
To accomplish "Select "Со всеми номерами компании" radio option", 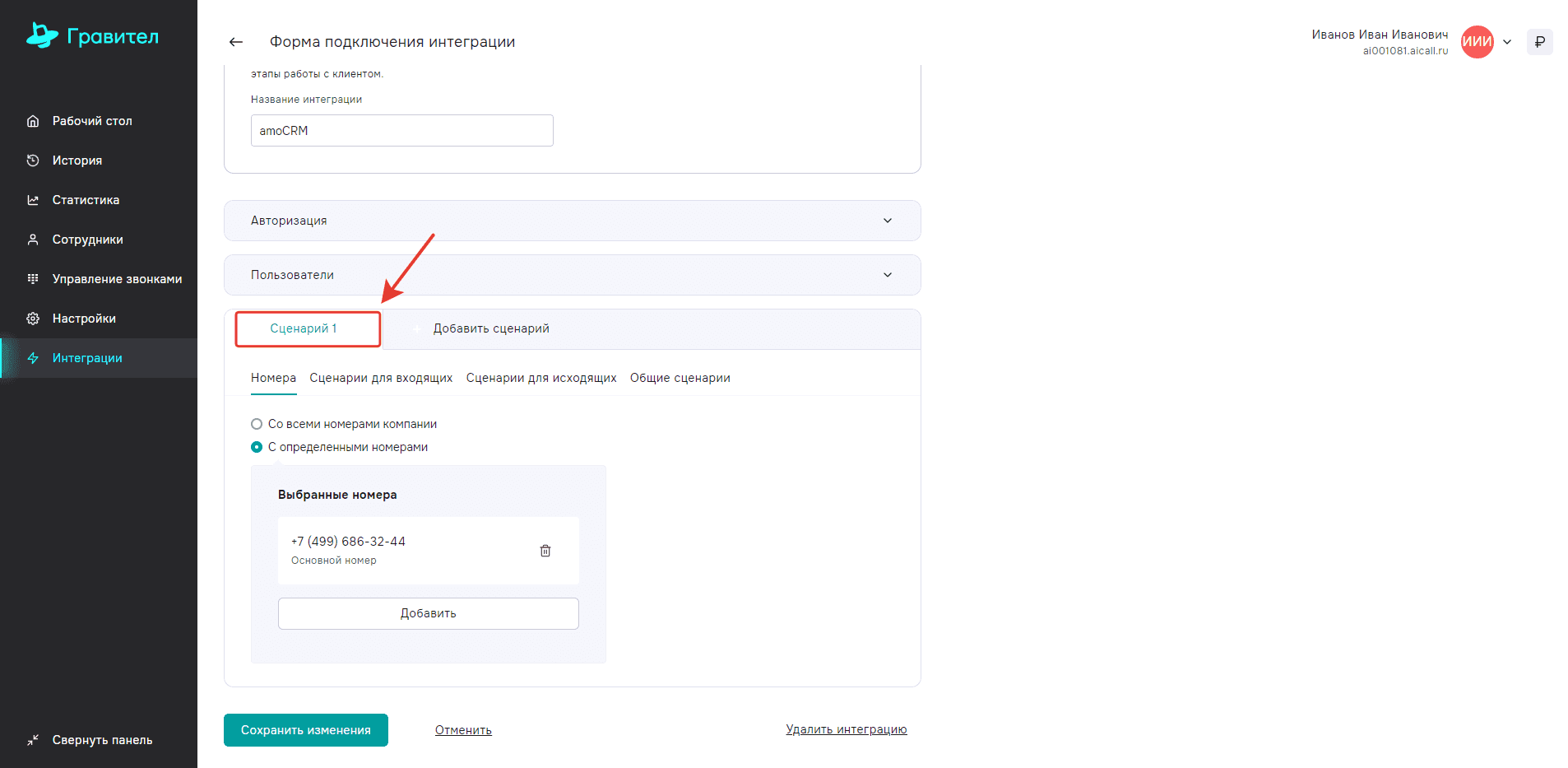I will [x=257, y=424].
